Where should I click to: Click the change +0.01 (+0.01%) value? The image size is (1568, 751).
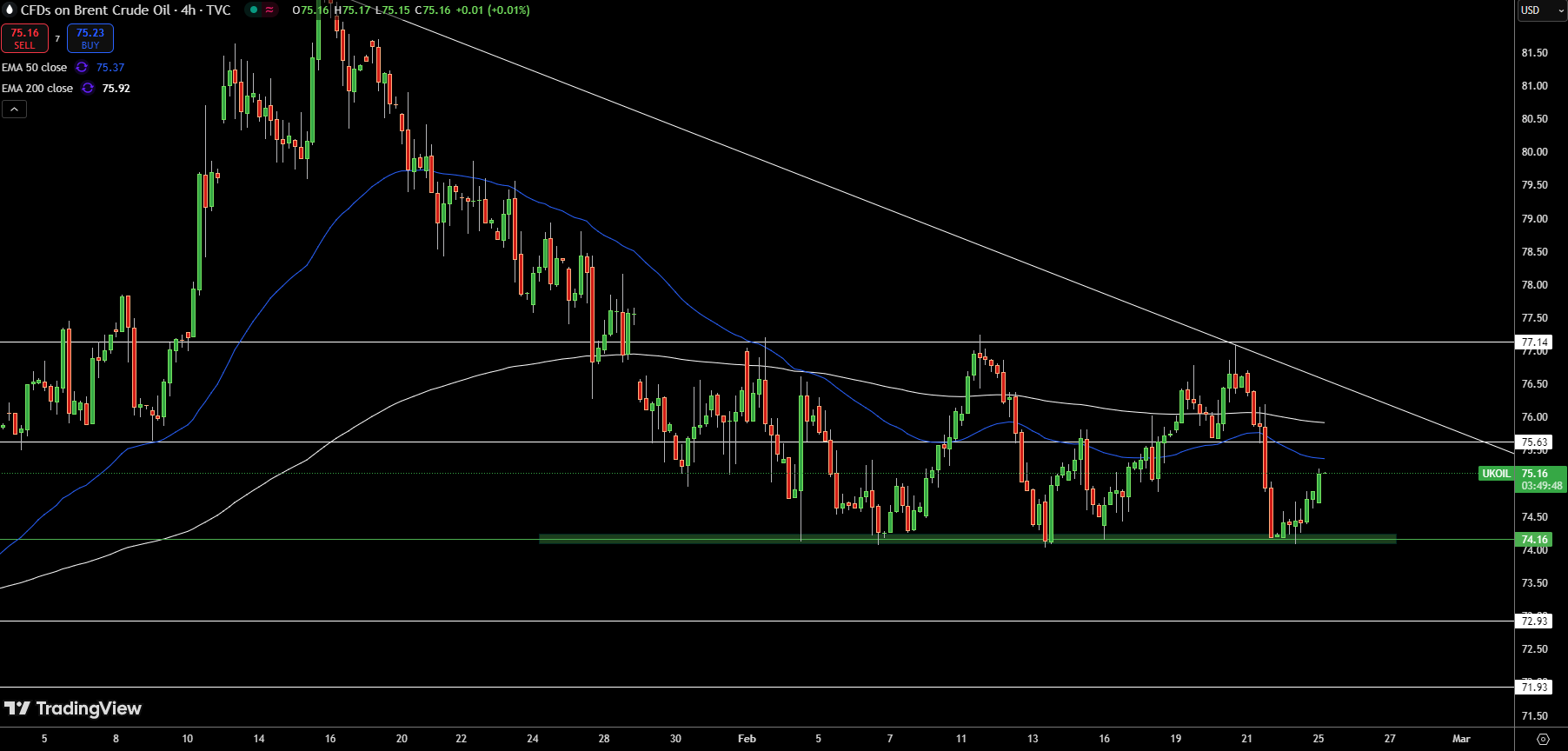tap(493, 10)
